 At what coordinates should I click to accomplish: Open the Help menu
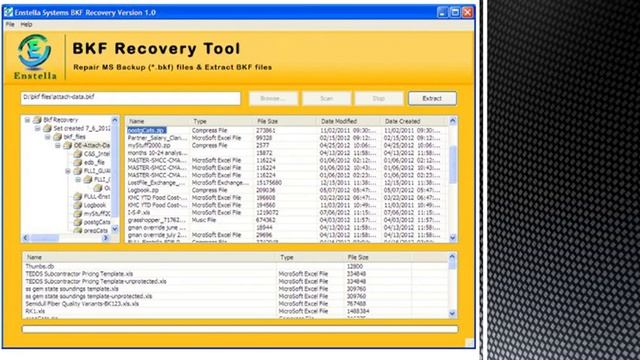26,24
